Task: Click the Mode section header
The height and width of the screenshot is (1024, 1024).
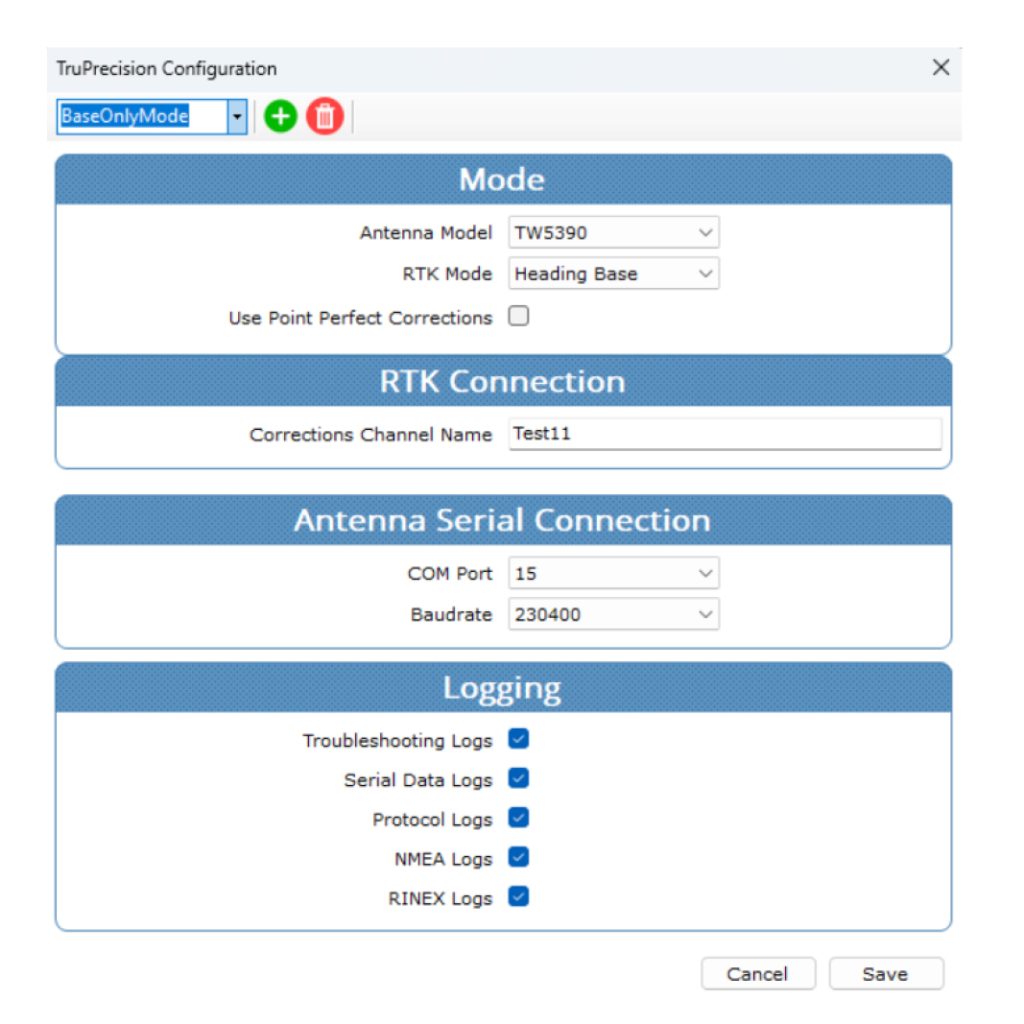Action: click(x=502, y=180)
